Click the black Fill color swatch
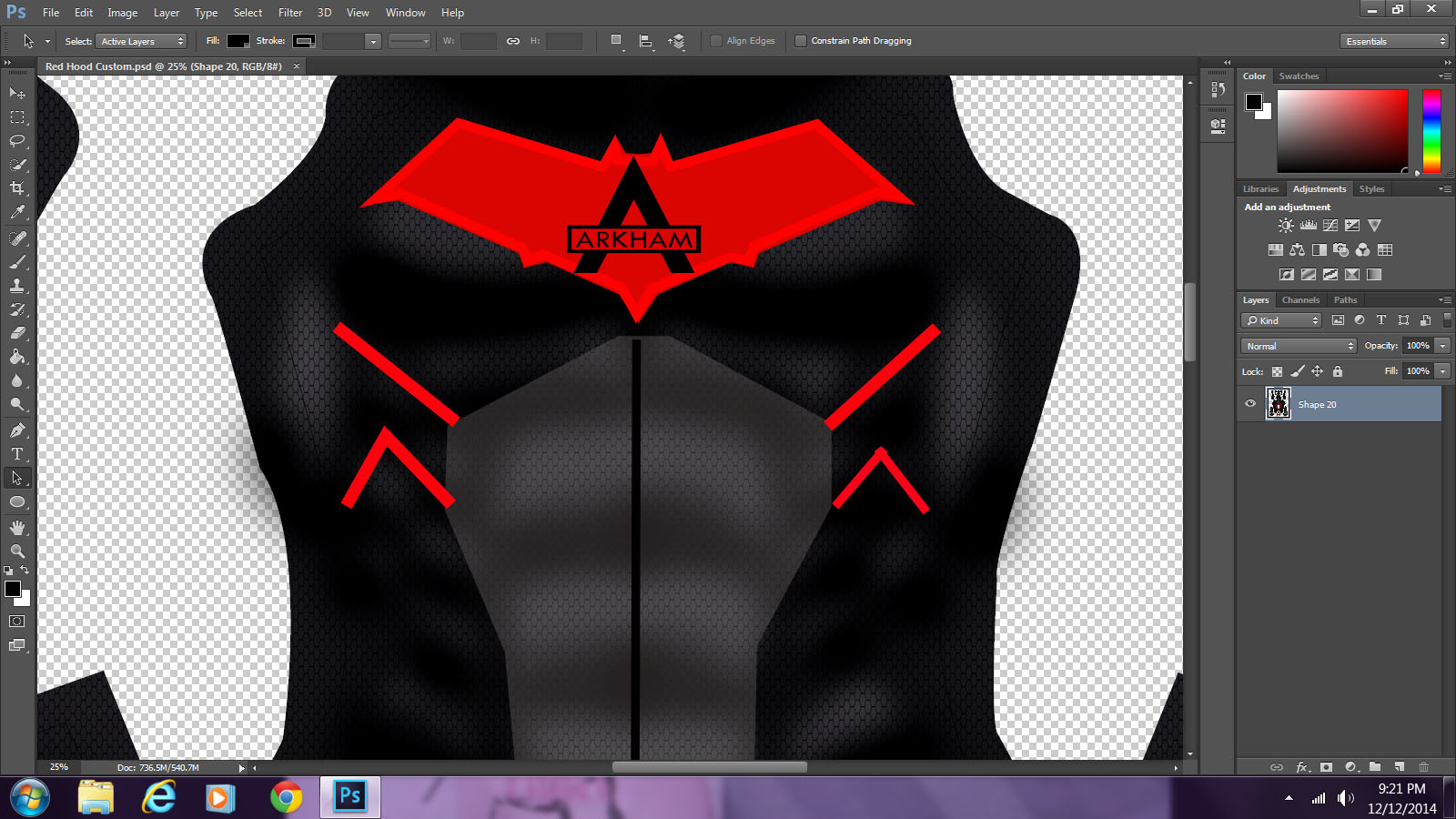 tap(238, 41)
